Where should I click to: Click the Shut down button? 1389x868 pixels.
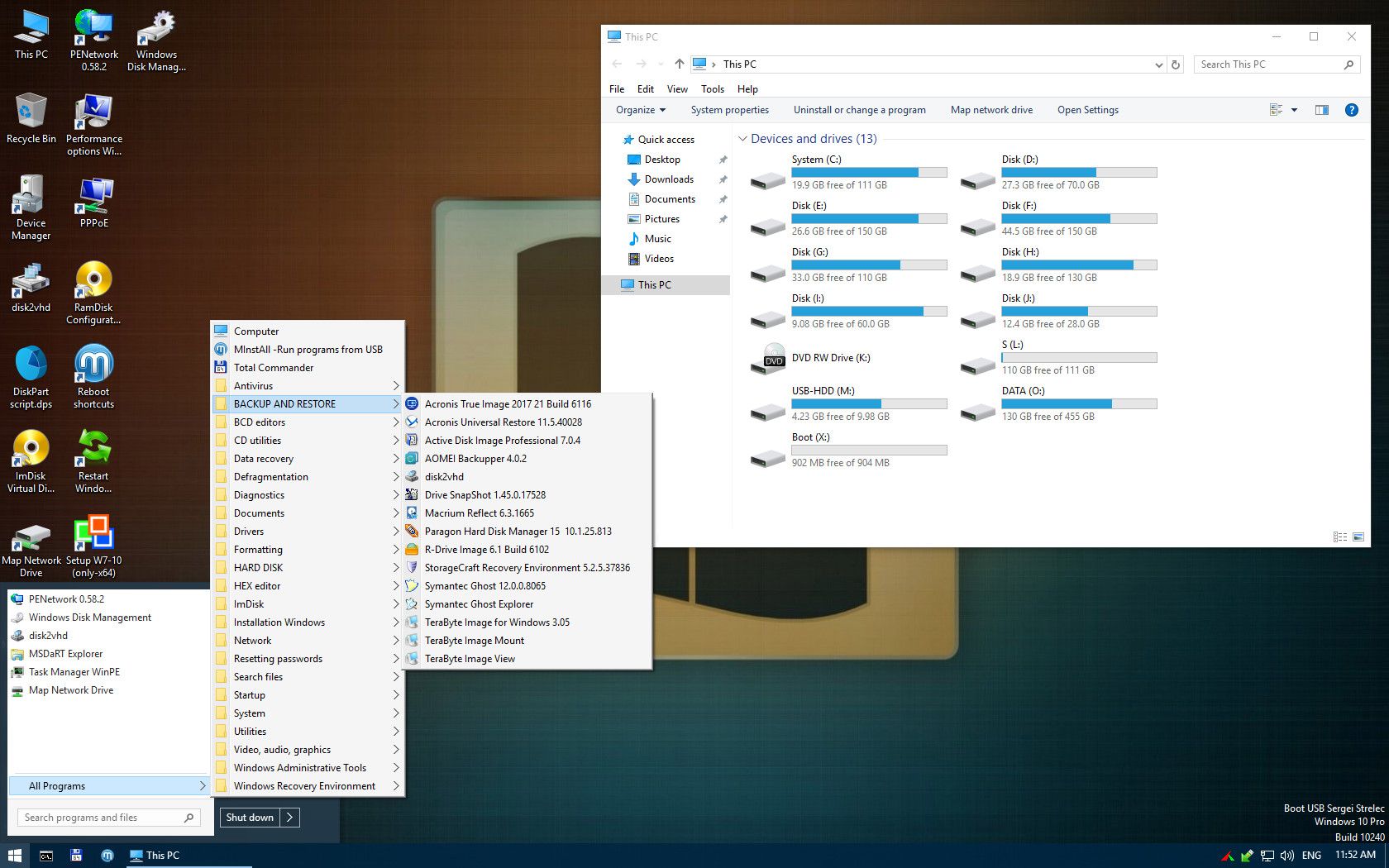(x=250, y=818)
